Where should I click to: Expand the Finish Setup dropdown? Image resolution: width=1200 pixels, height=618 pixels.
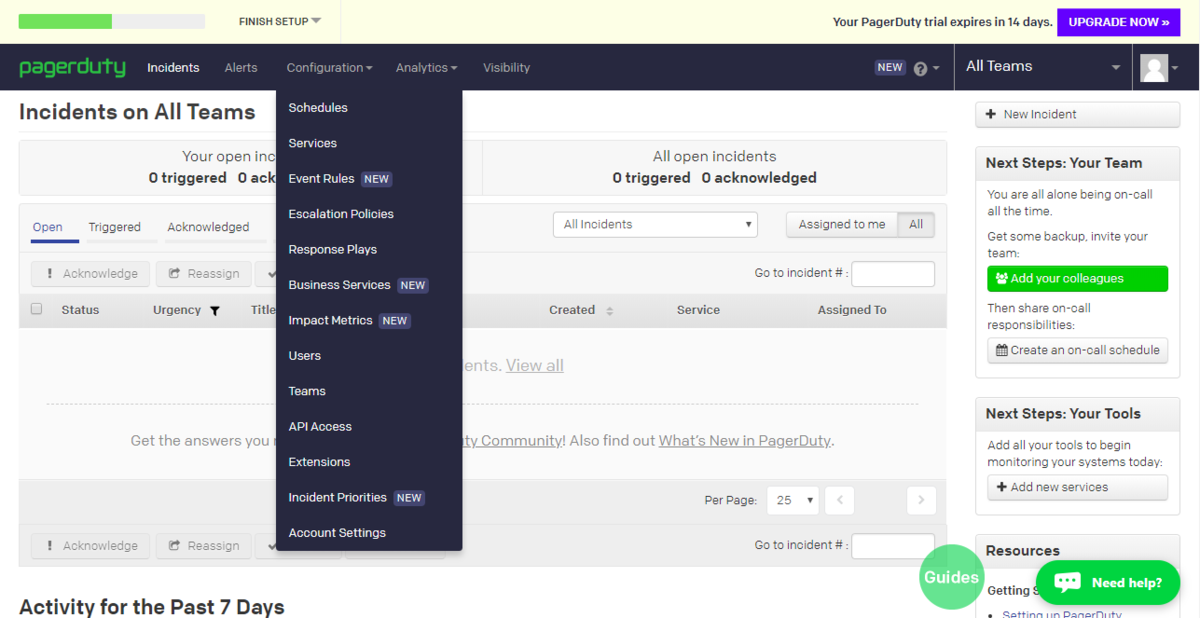[x=280, y=21]
